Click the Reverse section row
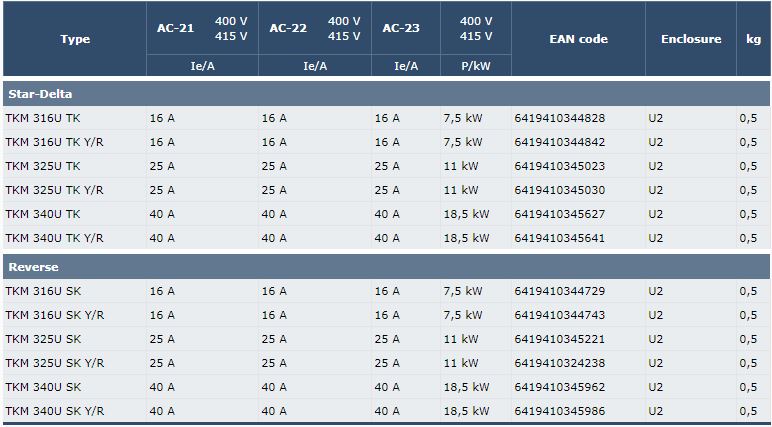The width and height of the screenshot is (772, 427). [x=386, y=267]
